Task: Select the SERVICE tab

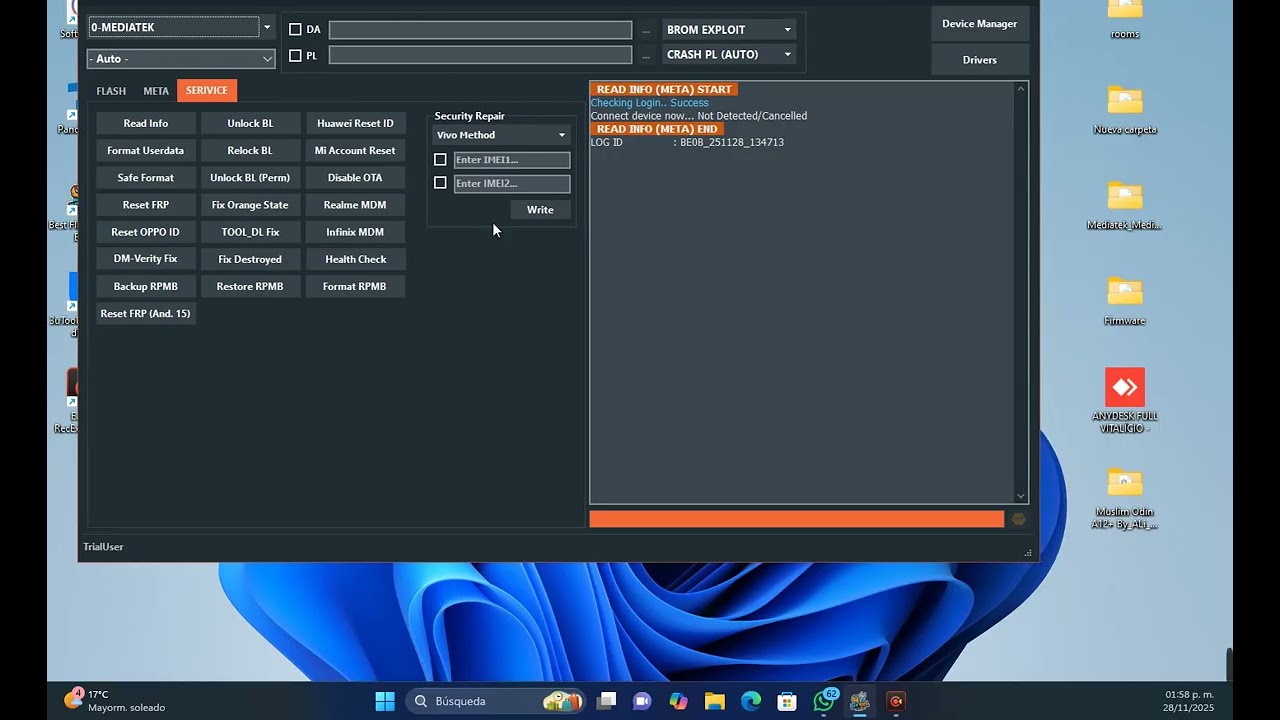Action: coord(207,91)
